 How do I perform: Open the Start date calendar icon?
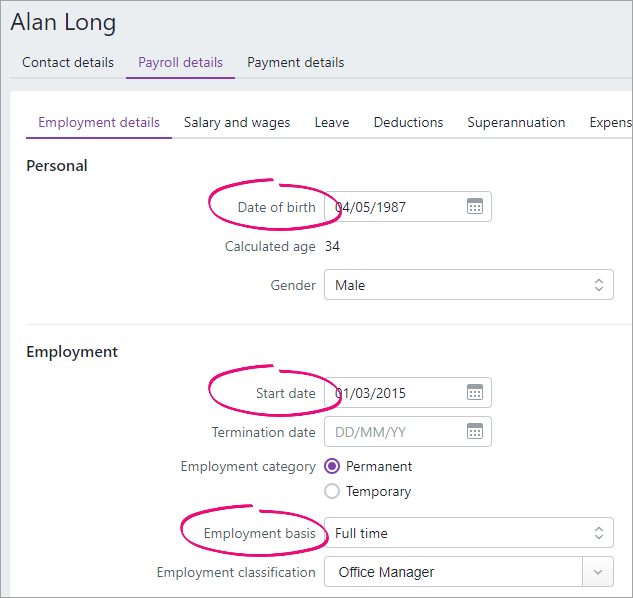tap(475, 392)
